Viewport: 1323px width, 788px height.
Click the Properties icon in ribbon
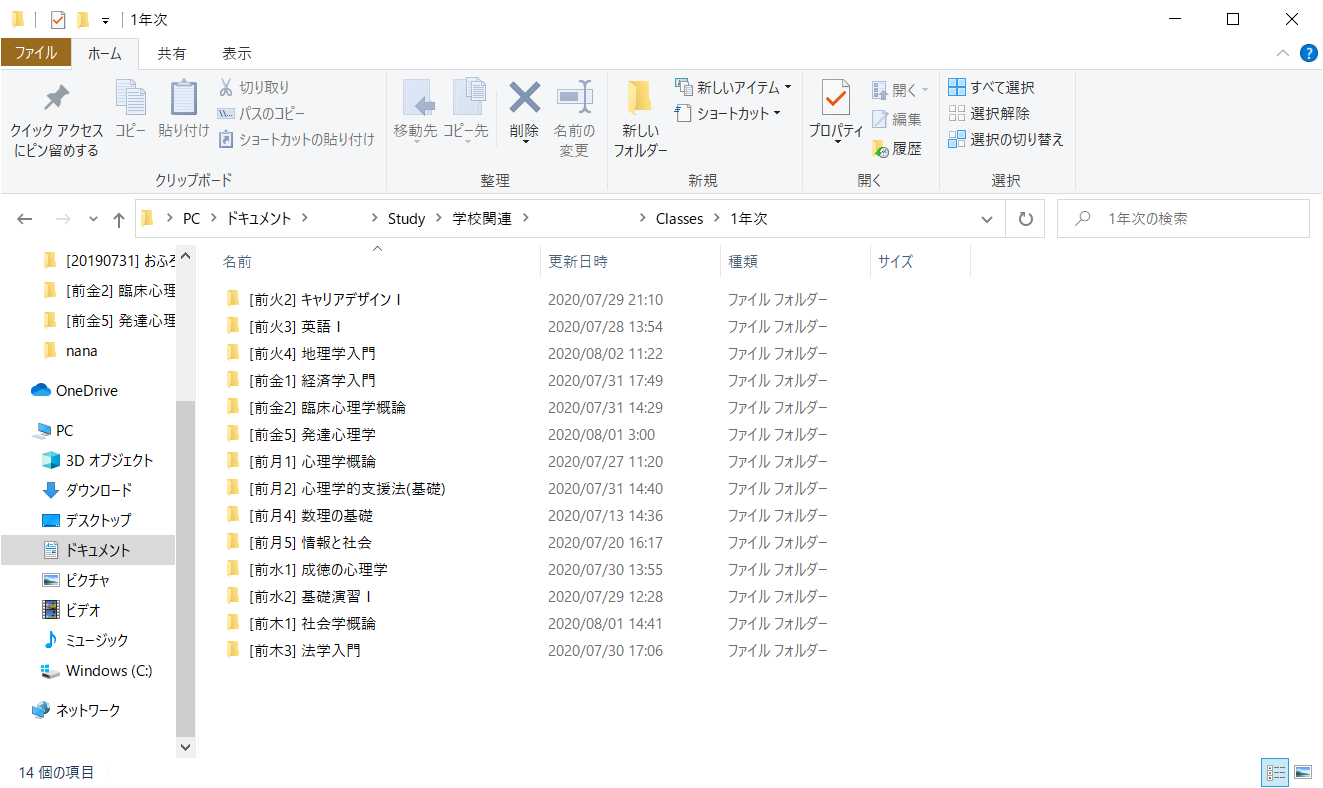pyautogui.click(x=835, y=100)
